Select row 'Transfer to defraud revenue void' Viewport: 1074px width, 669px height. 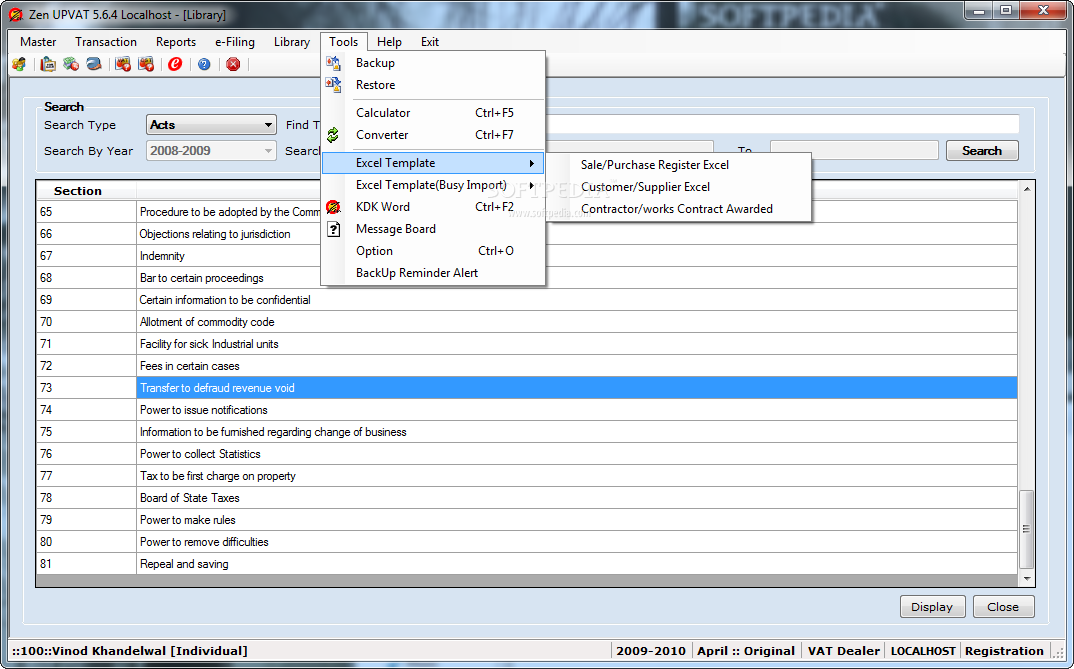tap(527, 388)
